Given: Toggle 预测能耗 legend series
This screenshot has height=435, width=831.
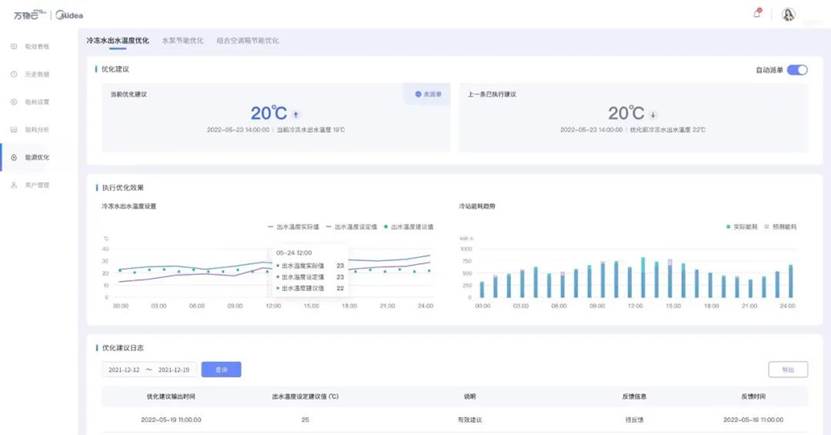Looking at the screenshot, I should pyautogui.click(x=780, y=227).
